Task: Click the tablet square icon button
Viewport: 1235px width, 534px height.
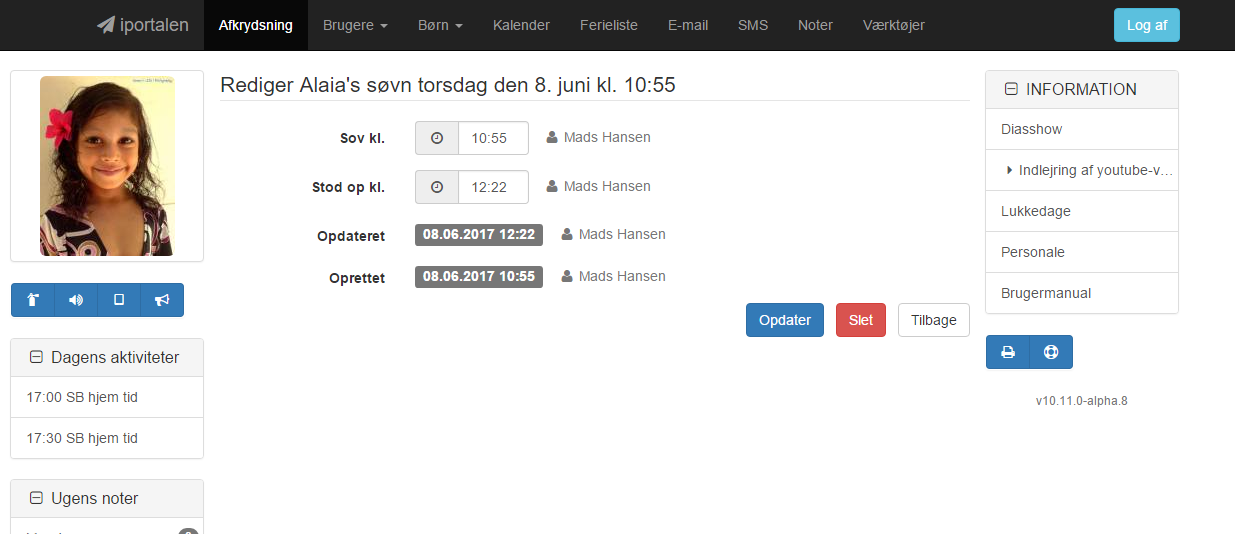Action: (119, 300)
